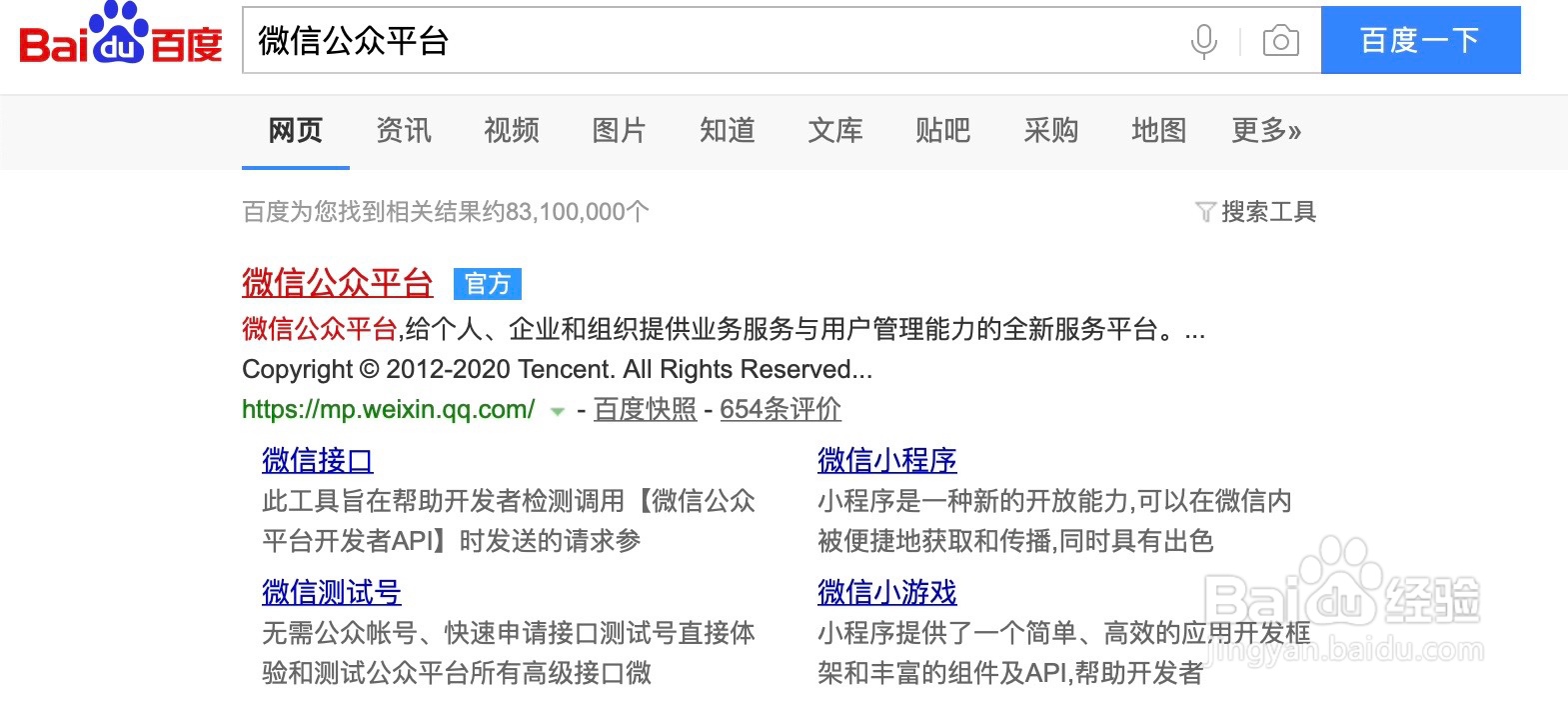The image size is (1568, 703).
Task: Click the description beginning 小程序提供了一个简单
Action: coord(1064,653)
